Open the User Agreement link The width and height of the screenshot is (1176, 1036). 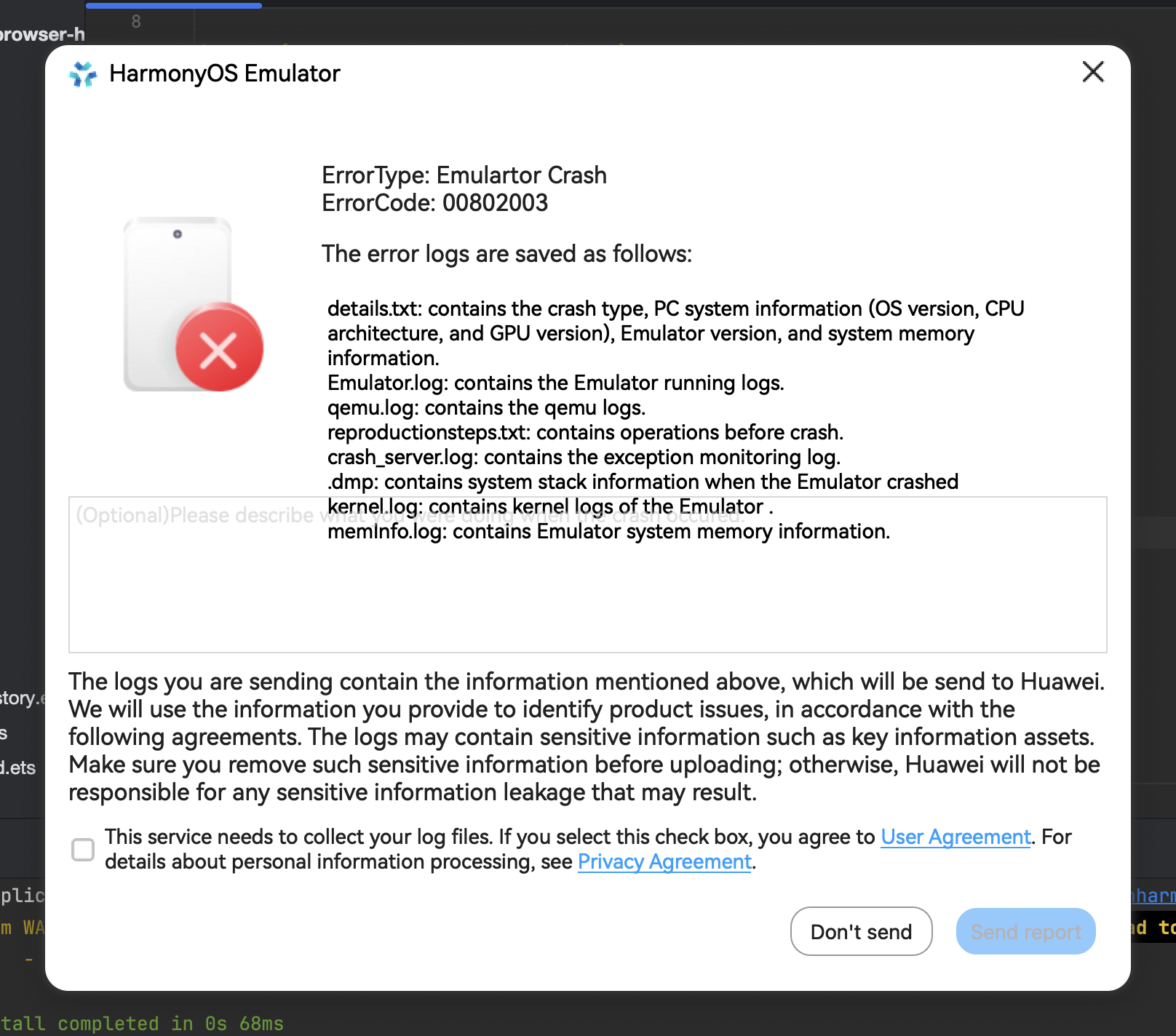[955, 837]
